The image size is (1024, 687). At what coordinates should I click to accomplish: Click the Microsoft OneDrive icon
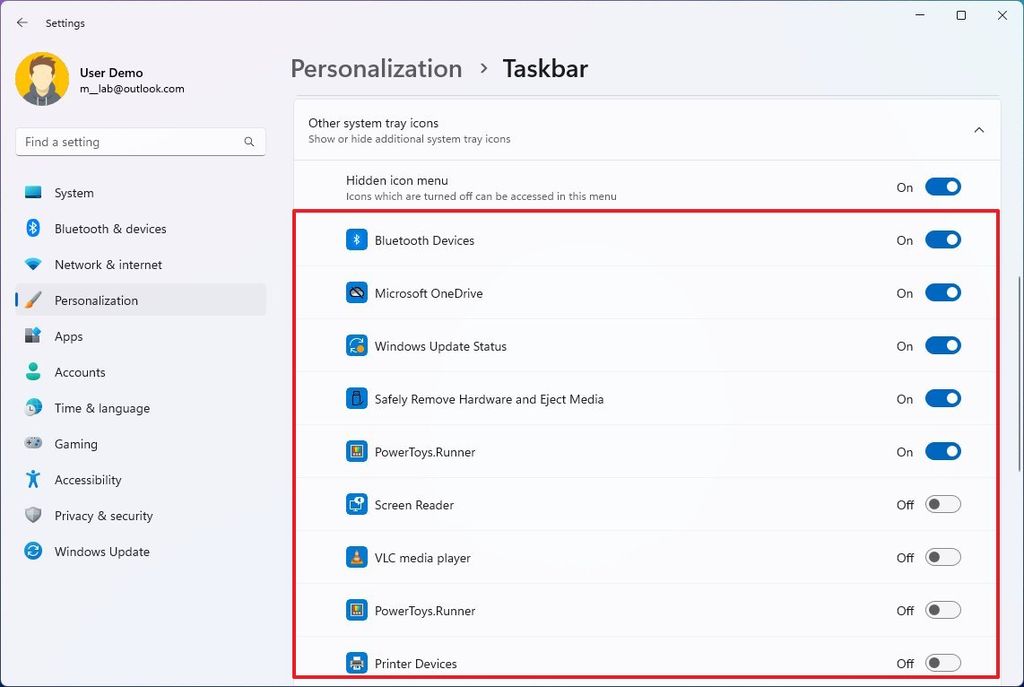(357, 293)
